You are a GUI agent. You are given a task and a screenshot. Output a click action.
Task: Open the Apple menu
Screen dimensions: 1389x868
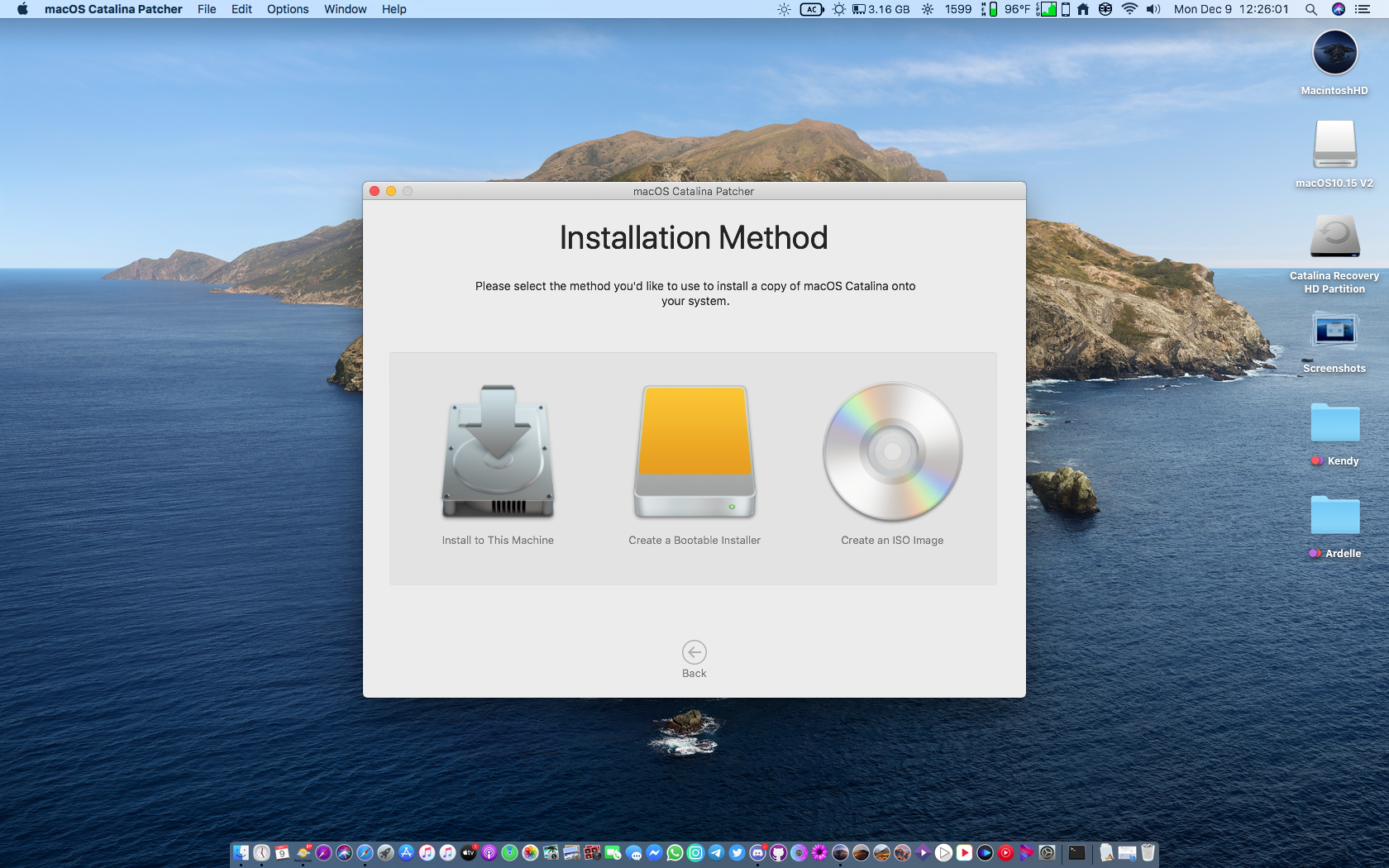(22, 9)
